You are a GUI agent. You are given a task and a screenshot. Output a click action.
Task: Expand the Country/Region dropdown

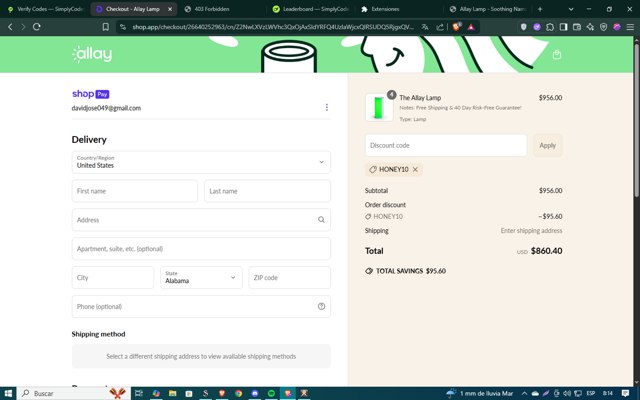(201, 162)
